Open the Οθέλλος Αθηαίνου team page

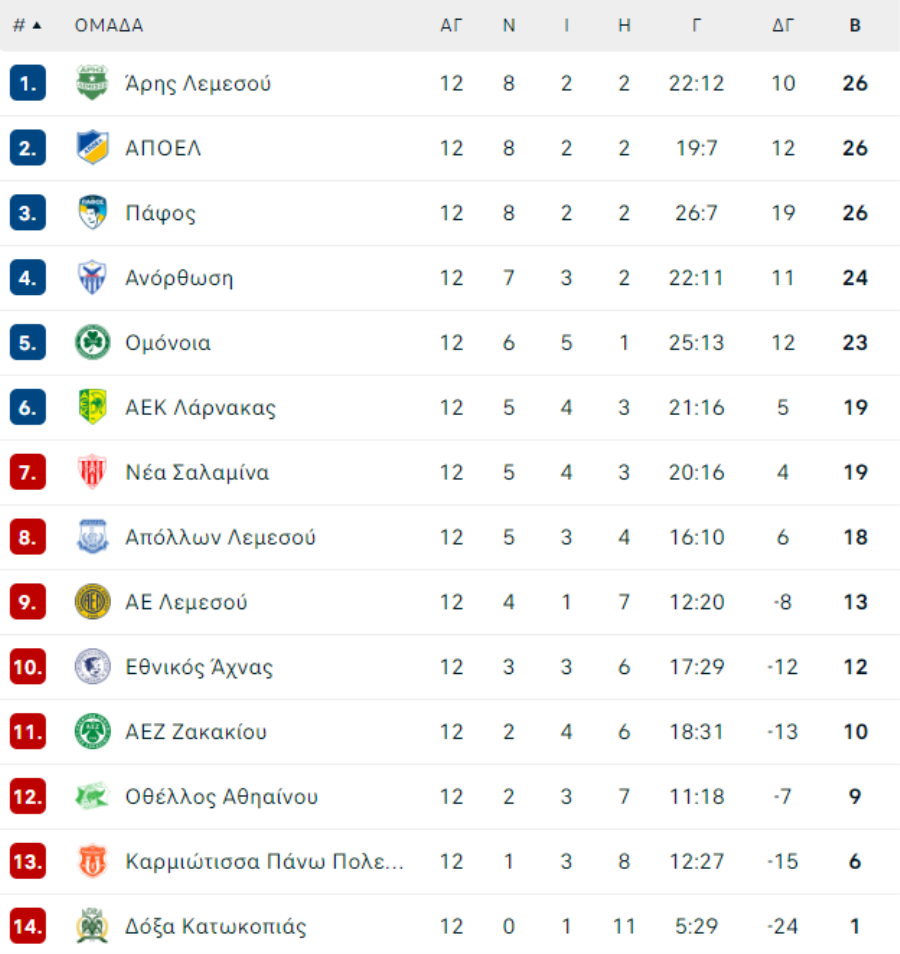[222, 796]
